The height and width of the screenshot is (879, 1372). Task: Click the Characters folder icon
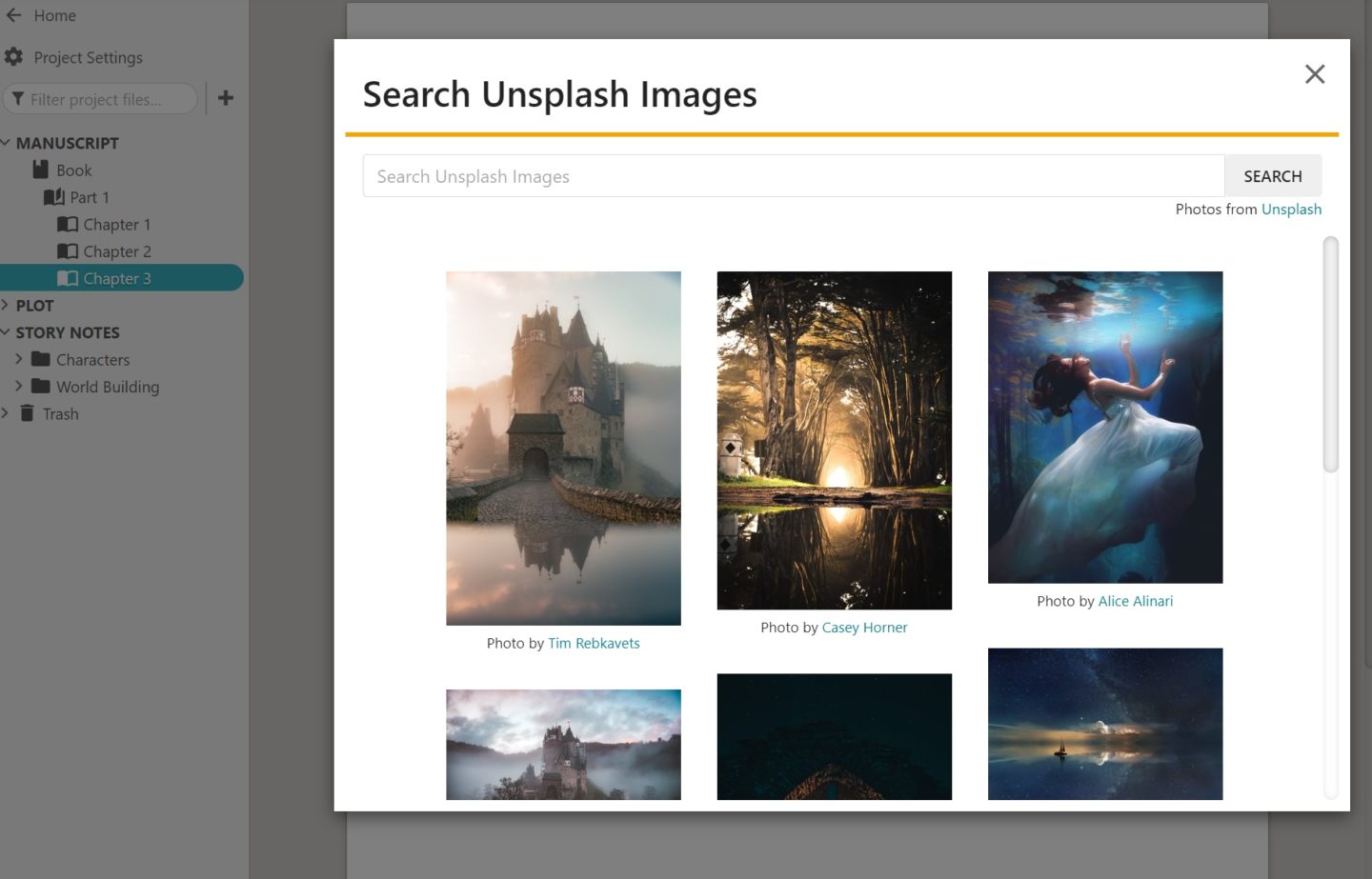pos(40,359)
